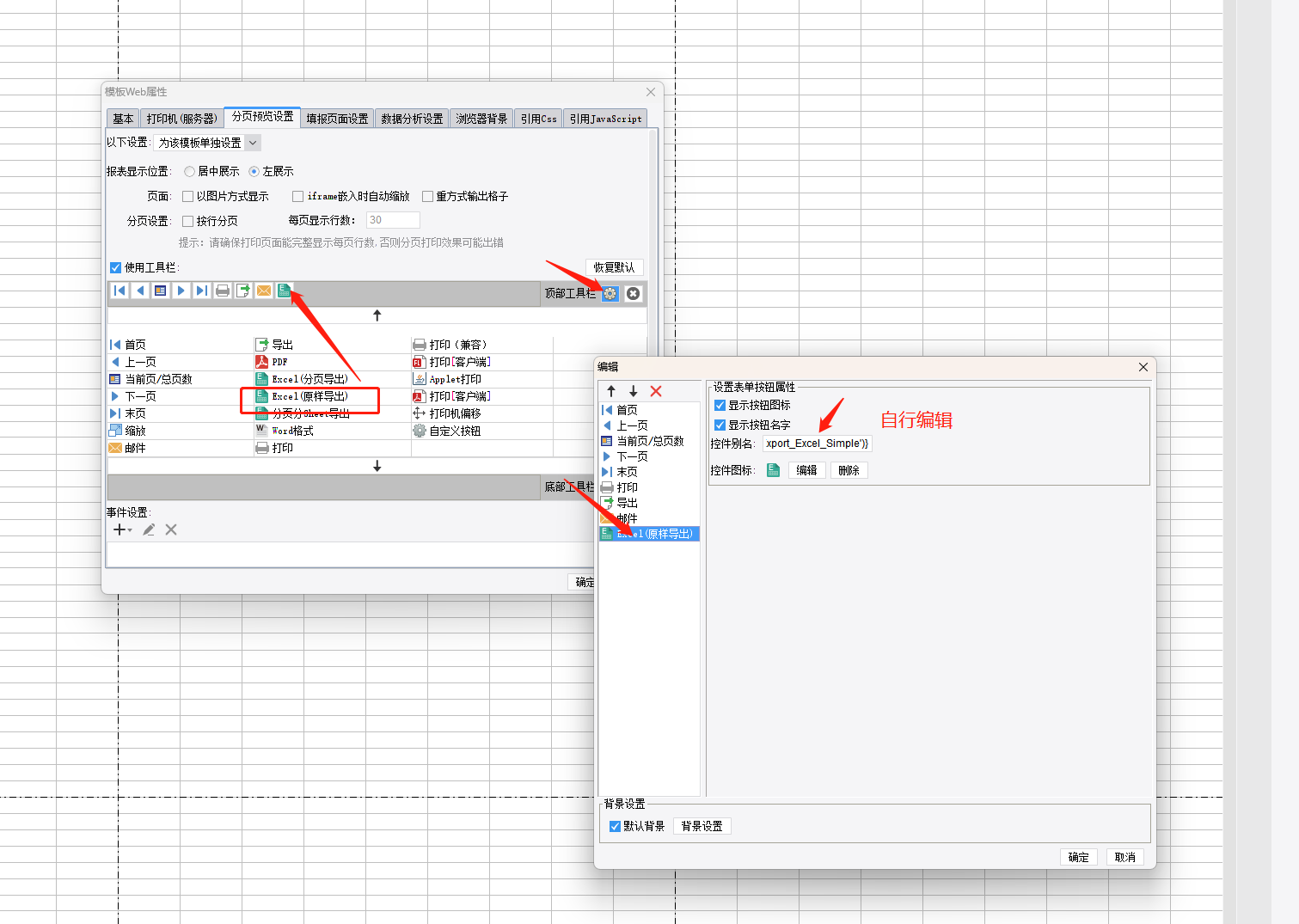
Task: Select 末页 item in 编辑 dialog list
Action: (x=649, y=472)
